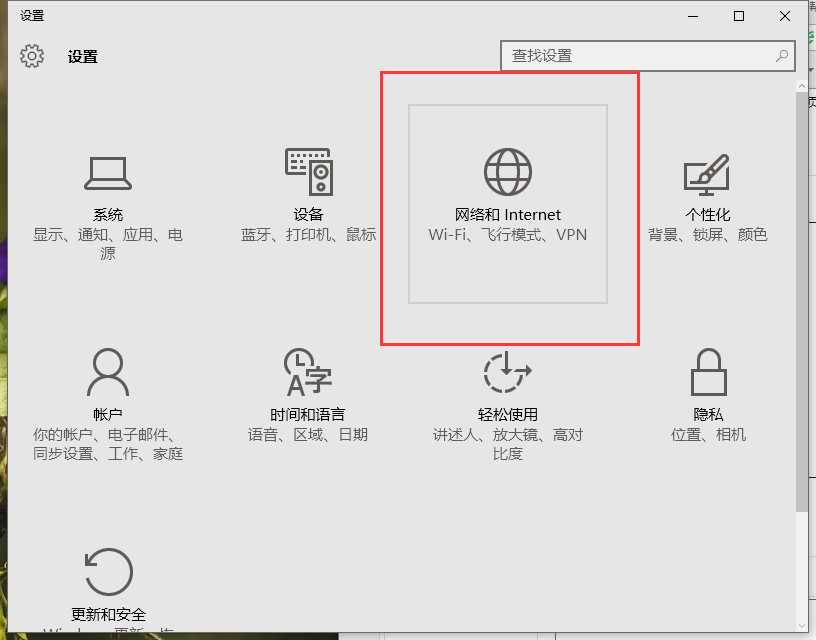The height and width of the screenshot is (640, 816).
Task: Click the Privacy (隐私) padlock icon
Action: tap(708, 373)
